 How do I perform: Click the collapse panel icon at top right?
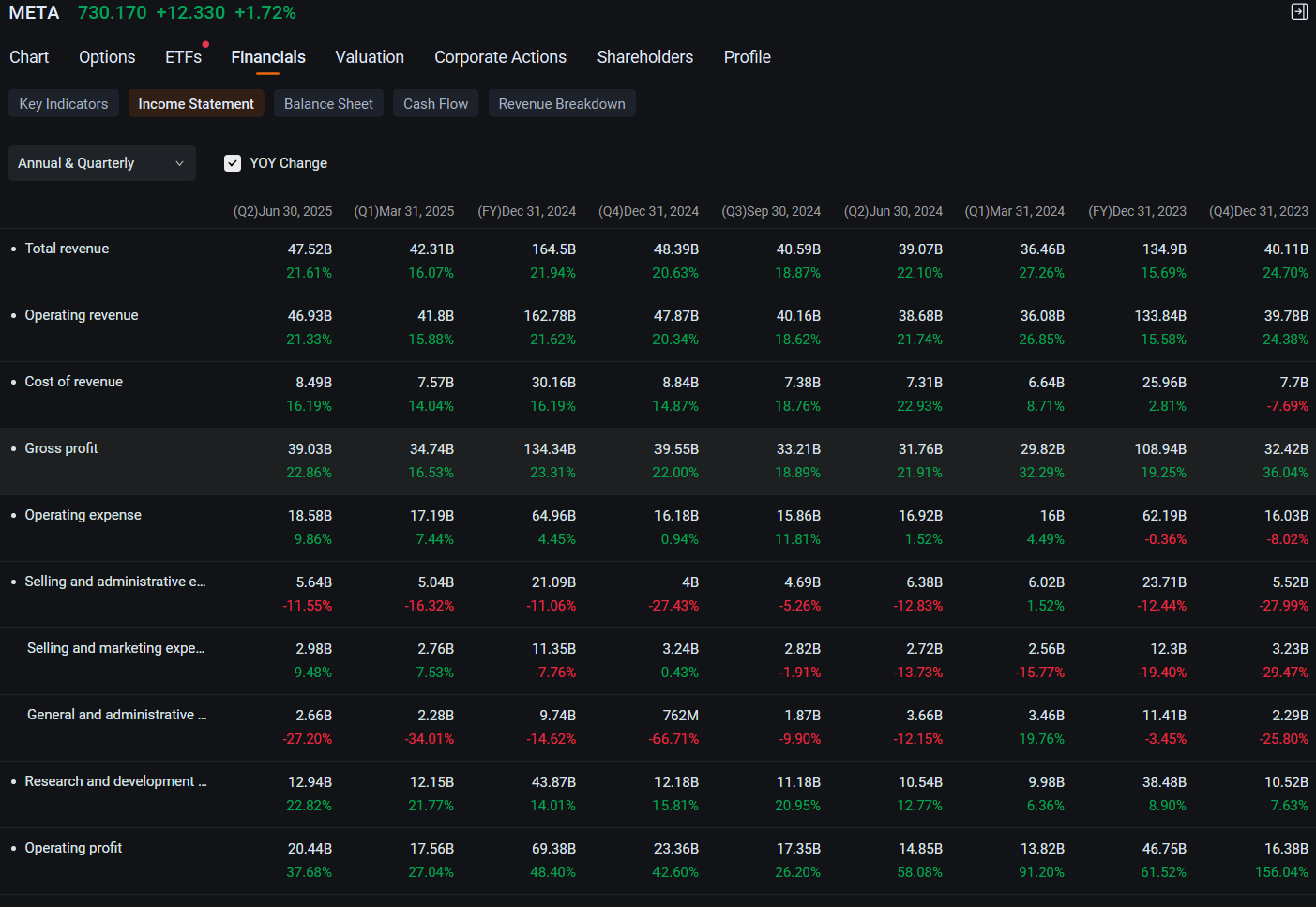click(1299, 11)
